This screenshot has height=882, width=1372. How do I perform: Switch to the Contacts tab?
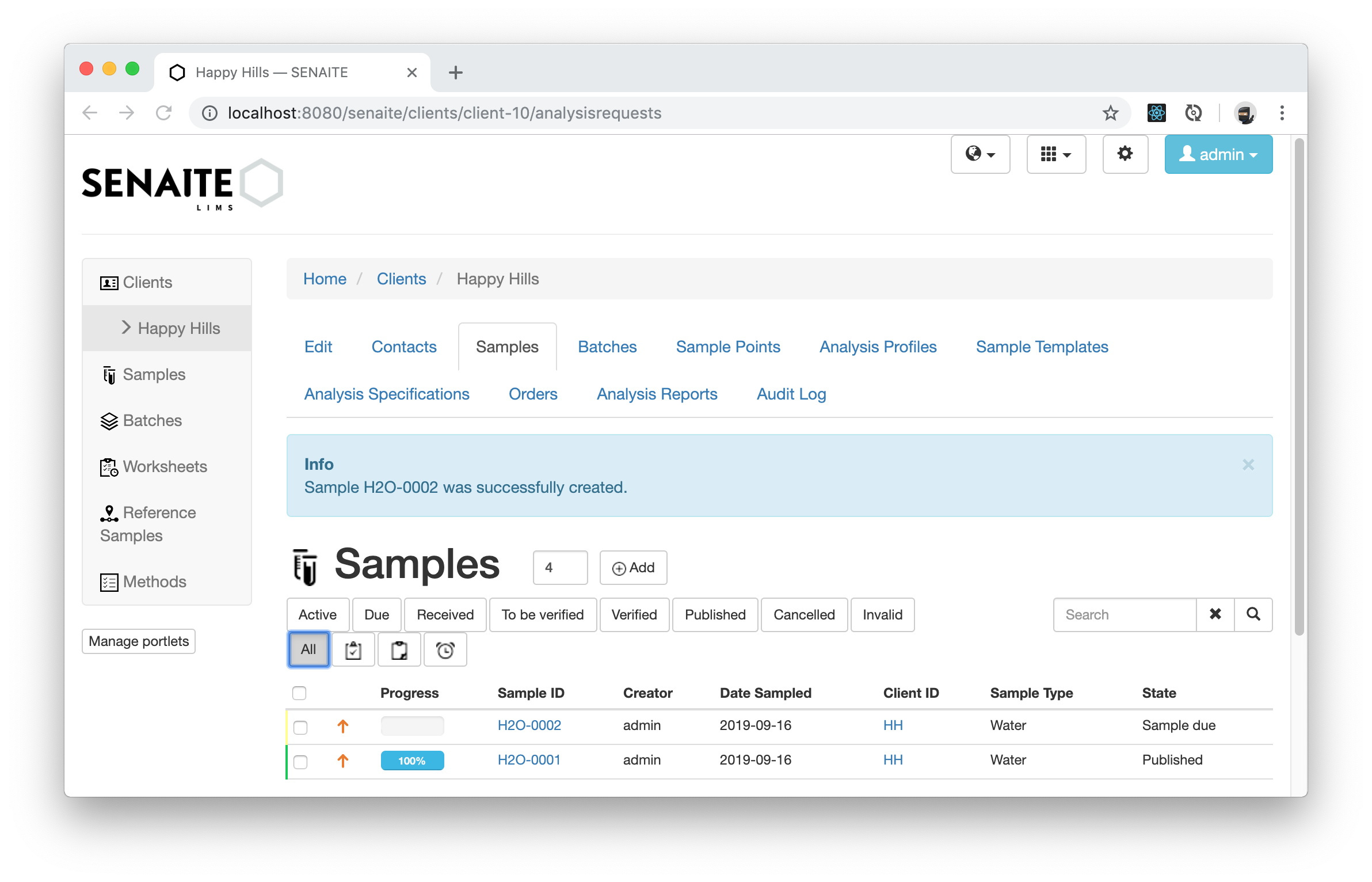click(x=404, y=347)
